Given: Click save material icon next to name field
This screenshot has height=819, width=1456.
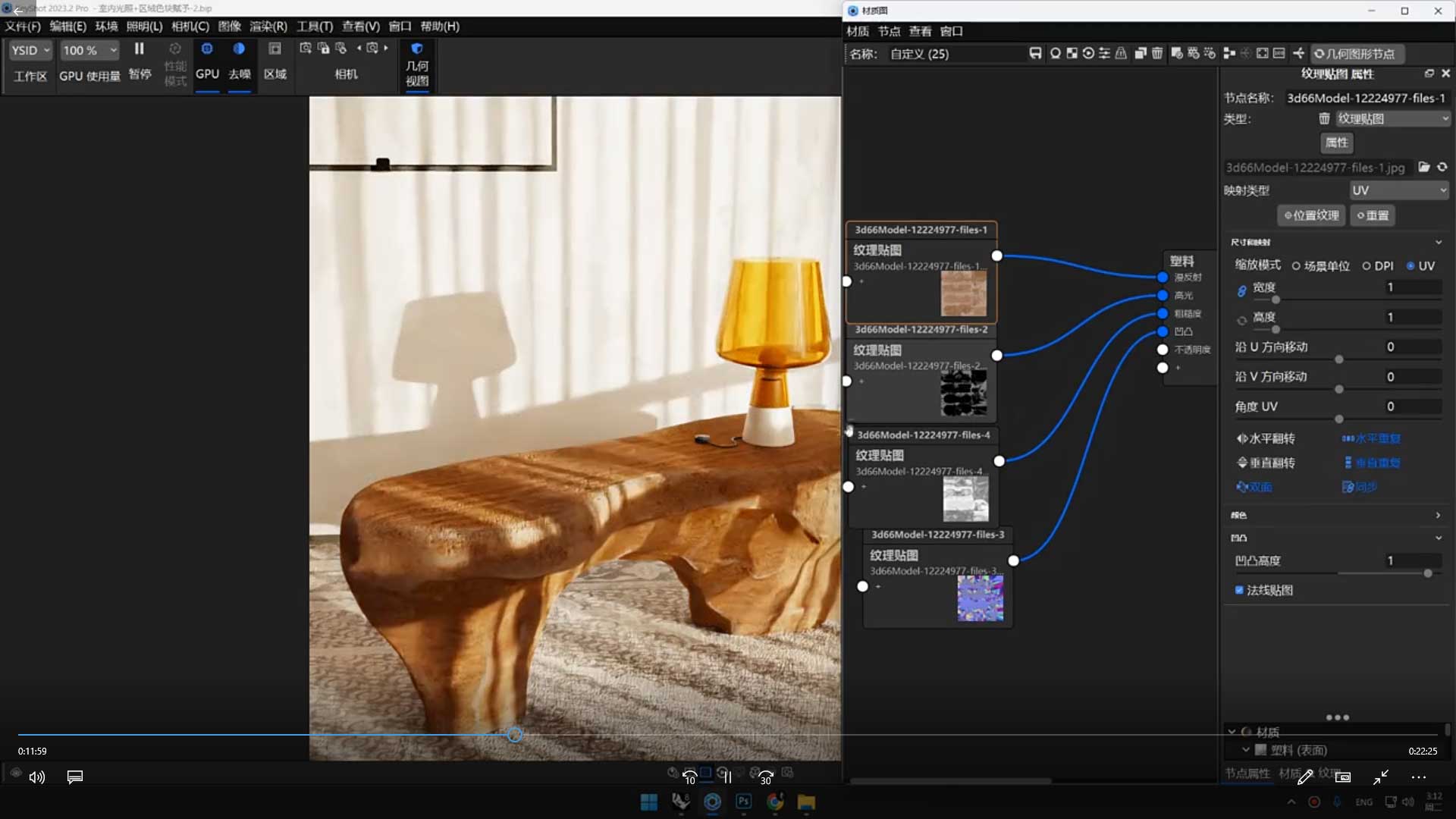Looking at the screenshot, I should click(x=1035, y=53).
